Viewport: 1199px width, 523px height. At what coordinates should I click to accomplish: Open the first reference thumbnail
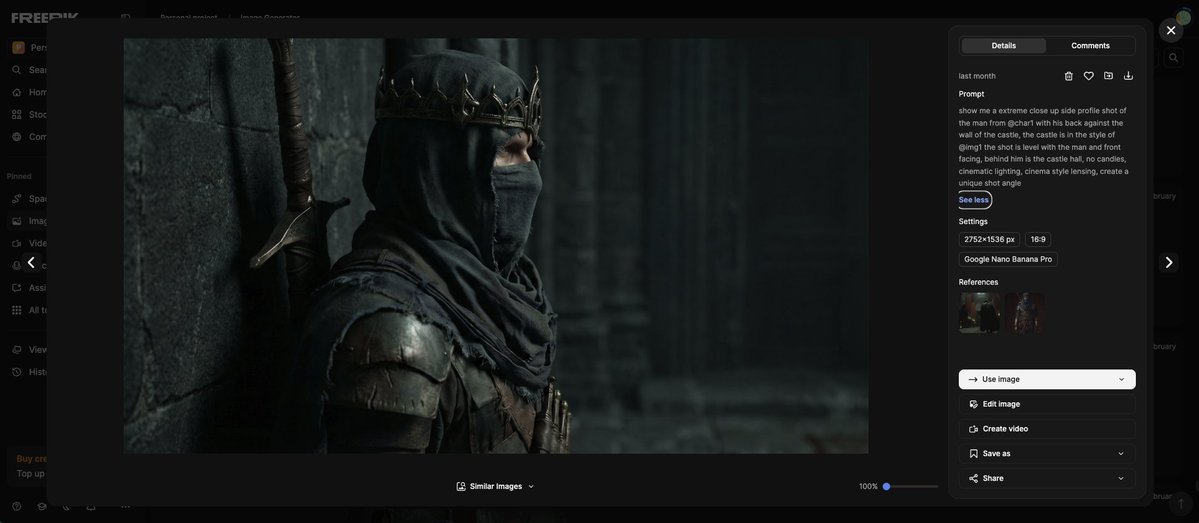[x=980, y=313]
